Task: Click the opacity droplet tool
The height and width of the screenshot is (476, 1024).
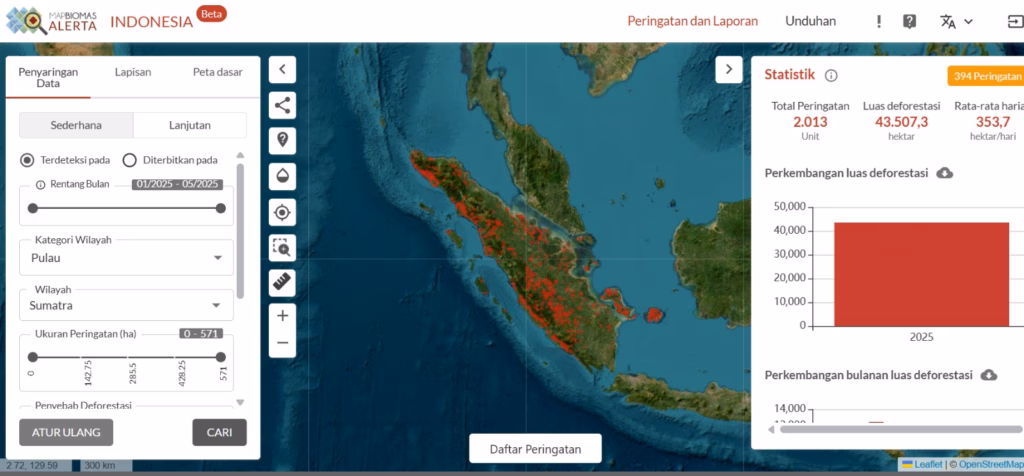Action: (282, 176)
